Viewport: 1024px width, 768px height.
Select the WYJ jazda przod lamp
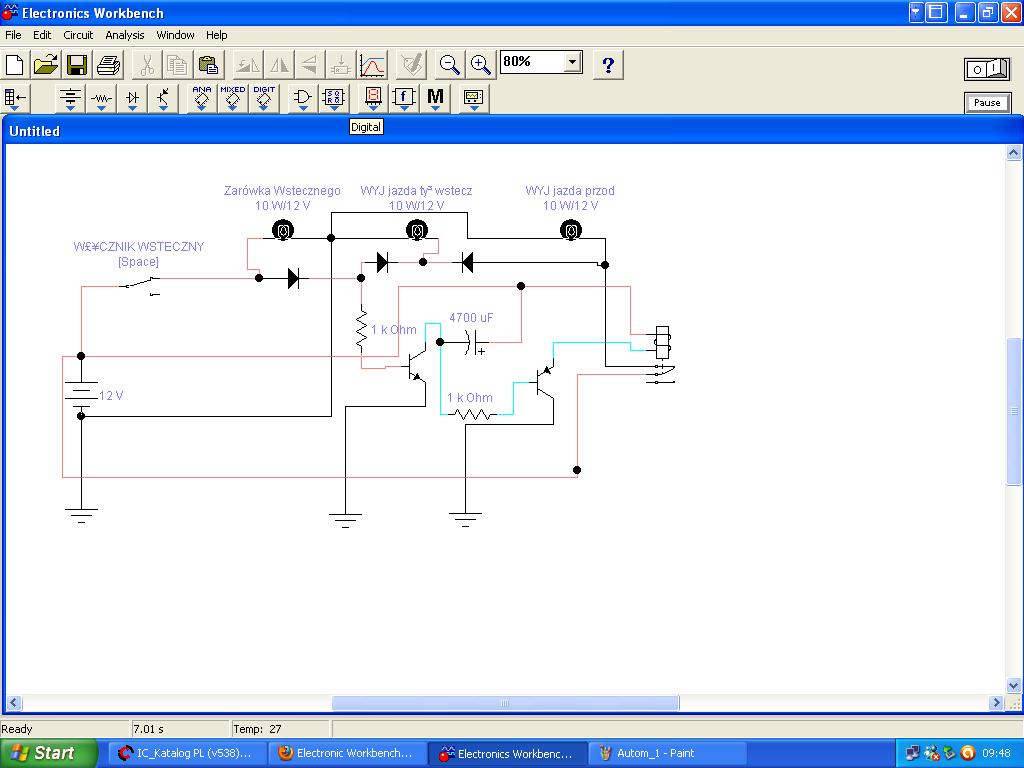click(571, 230)
